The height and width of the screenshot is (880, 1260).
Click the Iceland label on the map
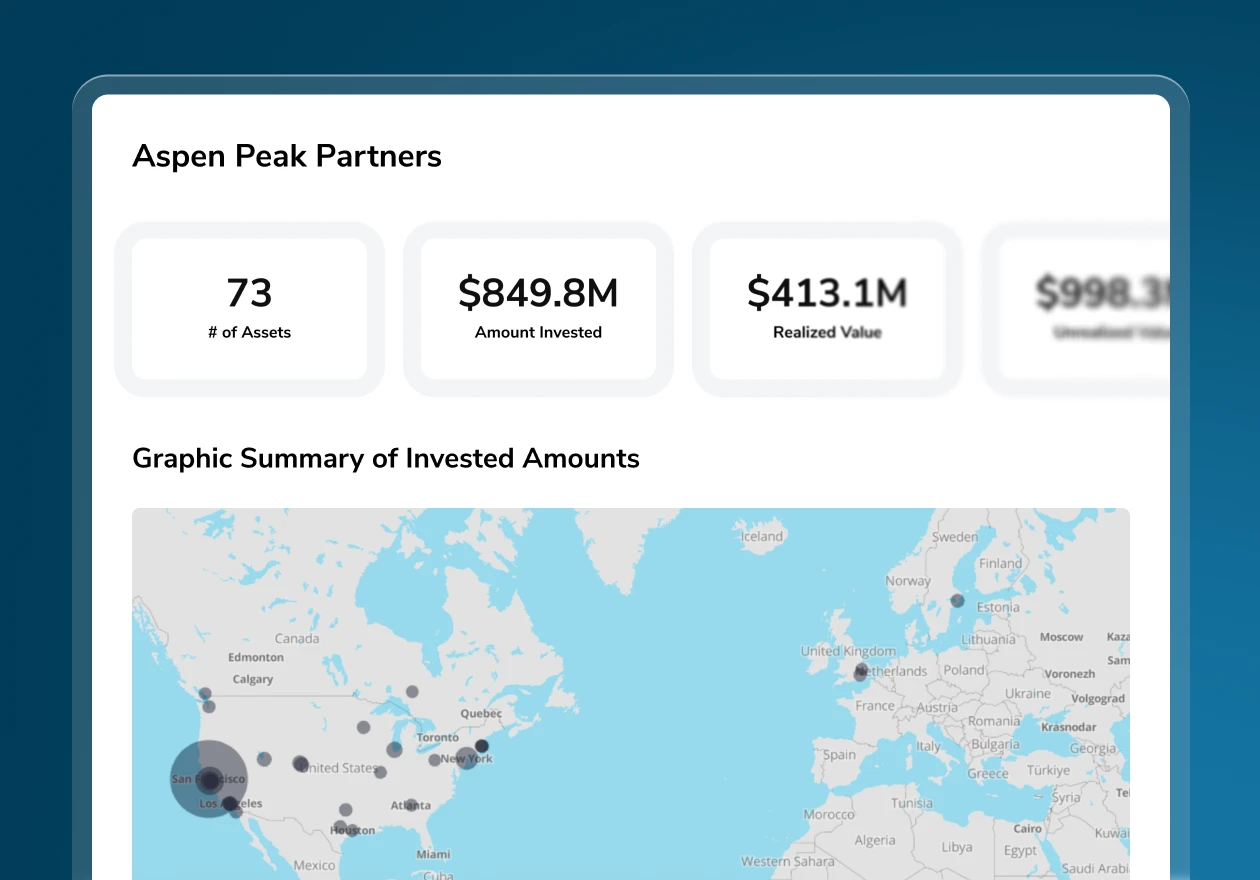[x=761, y=537]
